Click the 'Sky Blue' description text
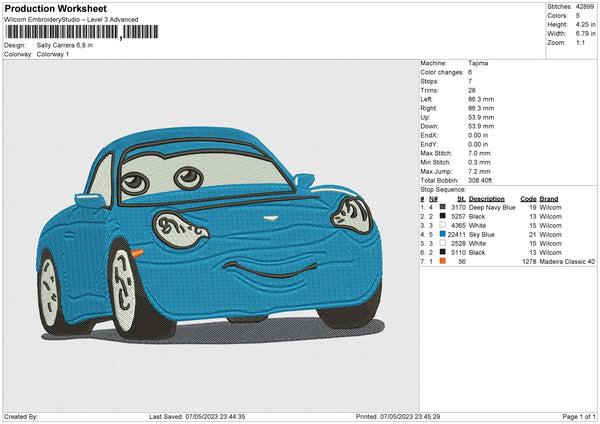 (482, 235)
